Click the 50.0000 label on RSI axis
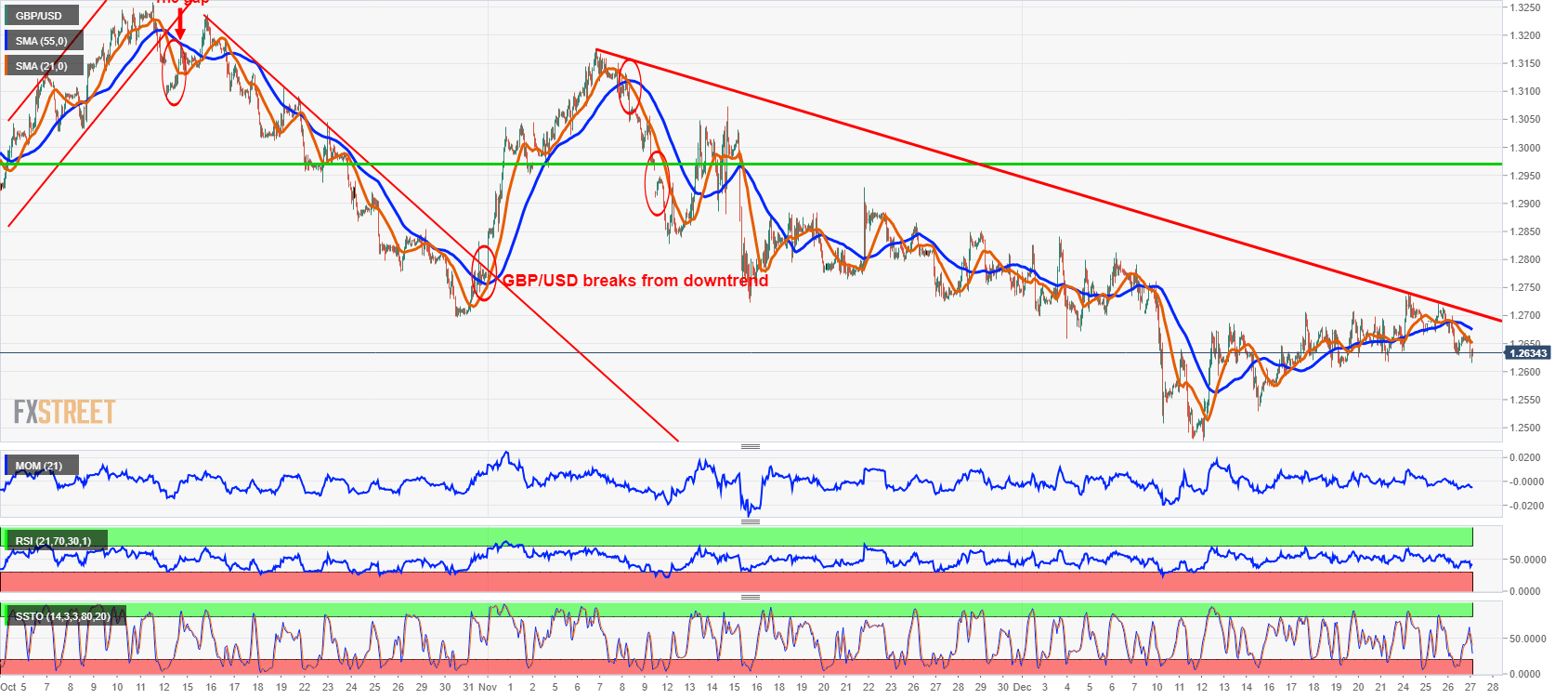This screenshot has height=699, width=1568. tap(1527, 560)
